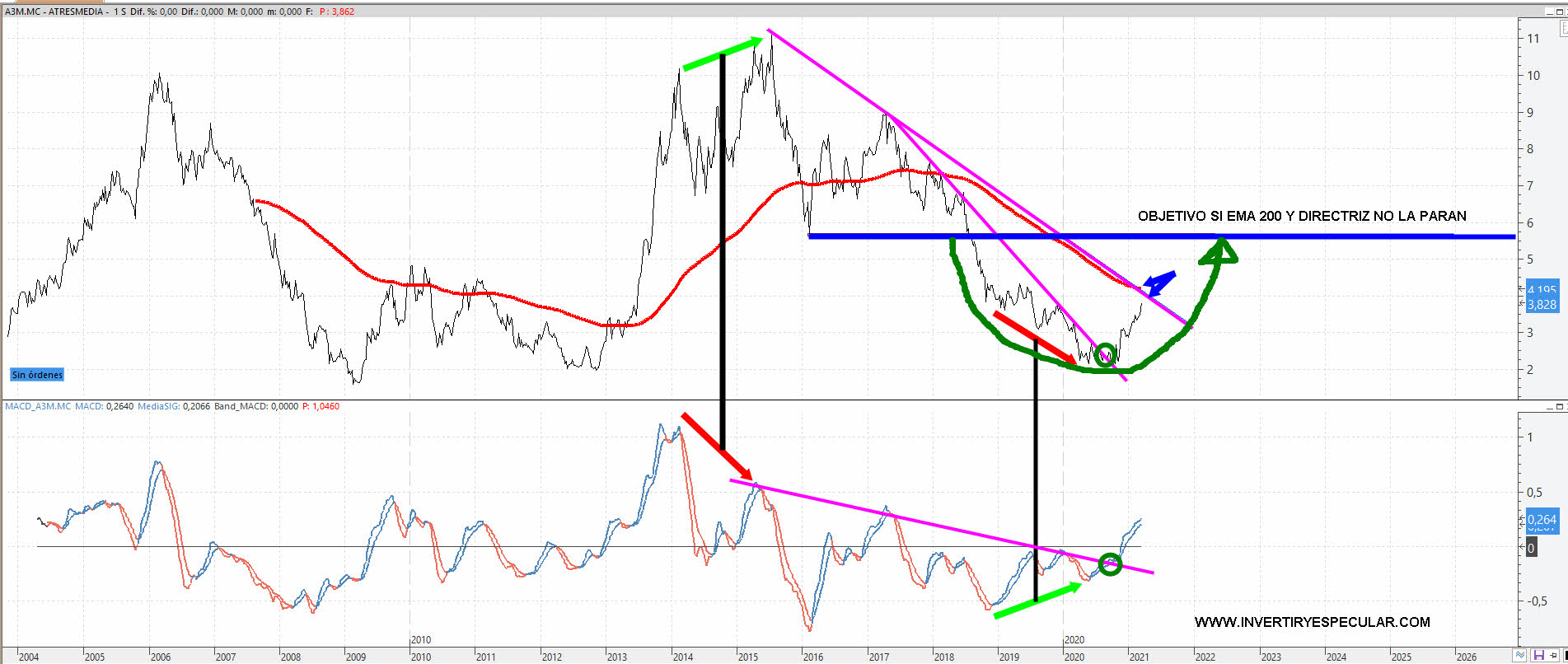
Task: Maximize the MACD indicator panel
Action: click(x=1560, y=407)
